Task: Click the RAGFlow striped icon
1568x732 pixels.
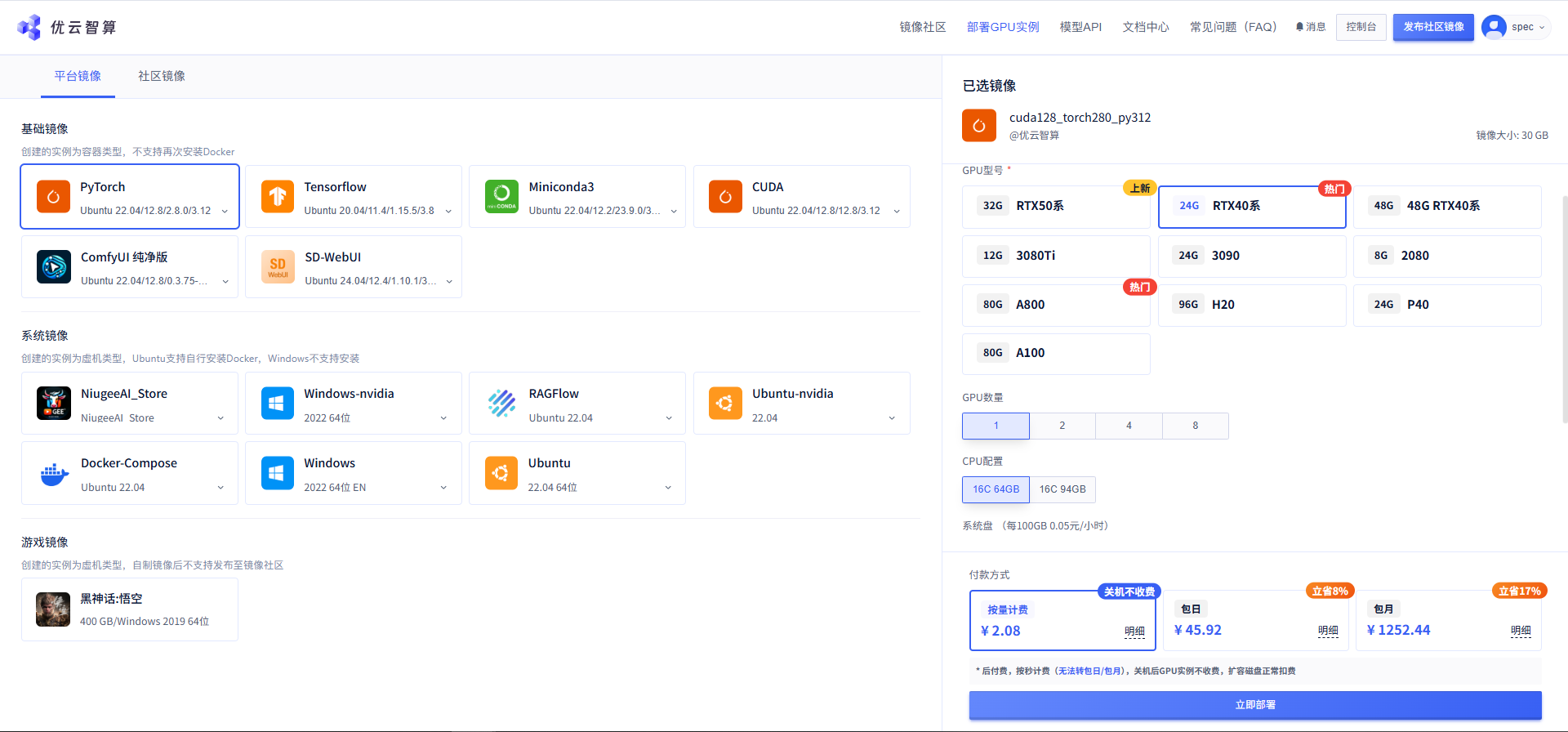Action: (x=501, y=403)
